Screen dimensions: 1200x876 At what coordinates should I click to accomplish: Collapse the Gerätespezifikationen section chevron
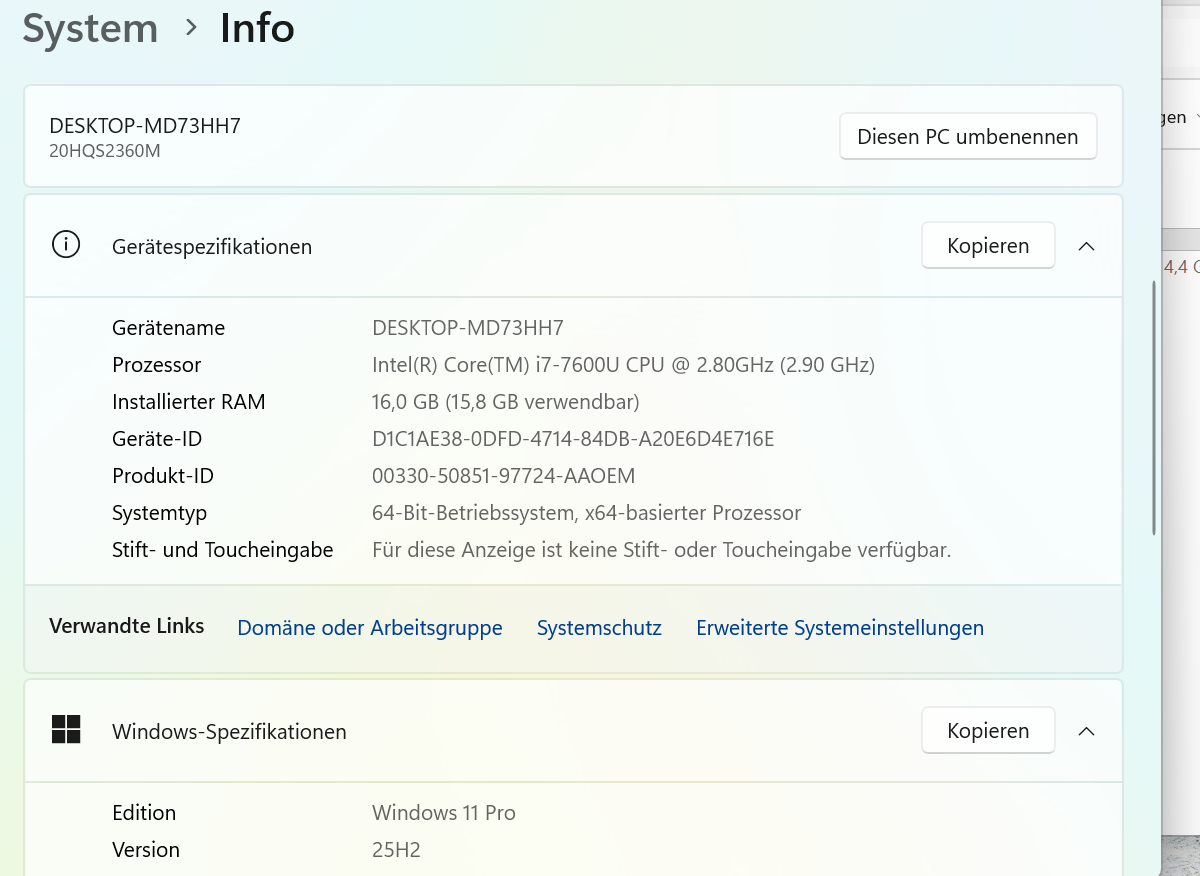click(1086, 246)
